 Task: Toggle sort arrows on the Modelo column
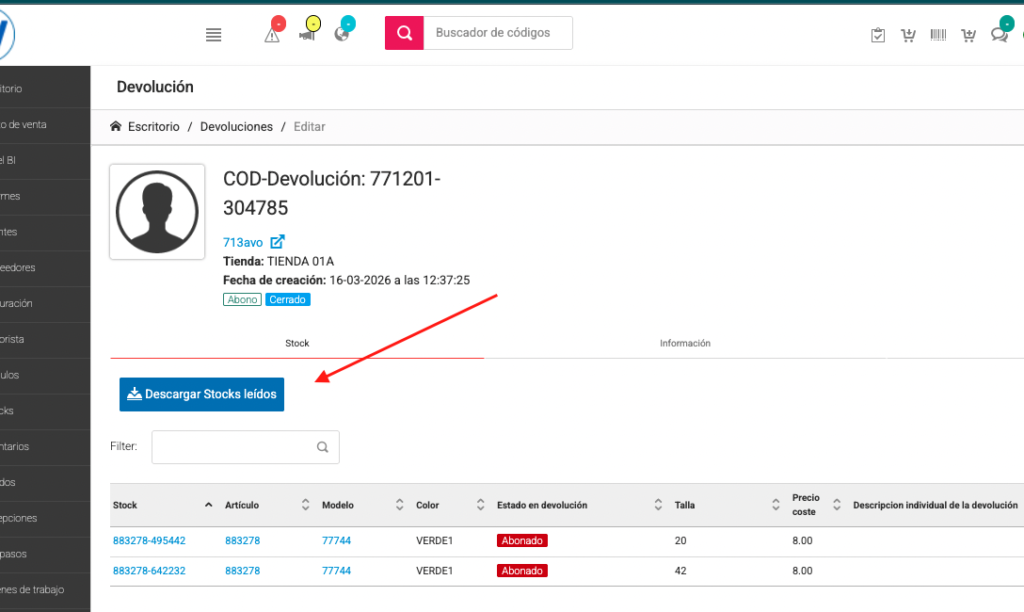[x=399, y=505]
